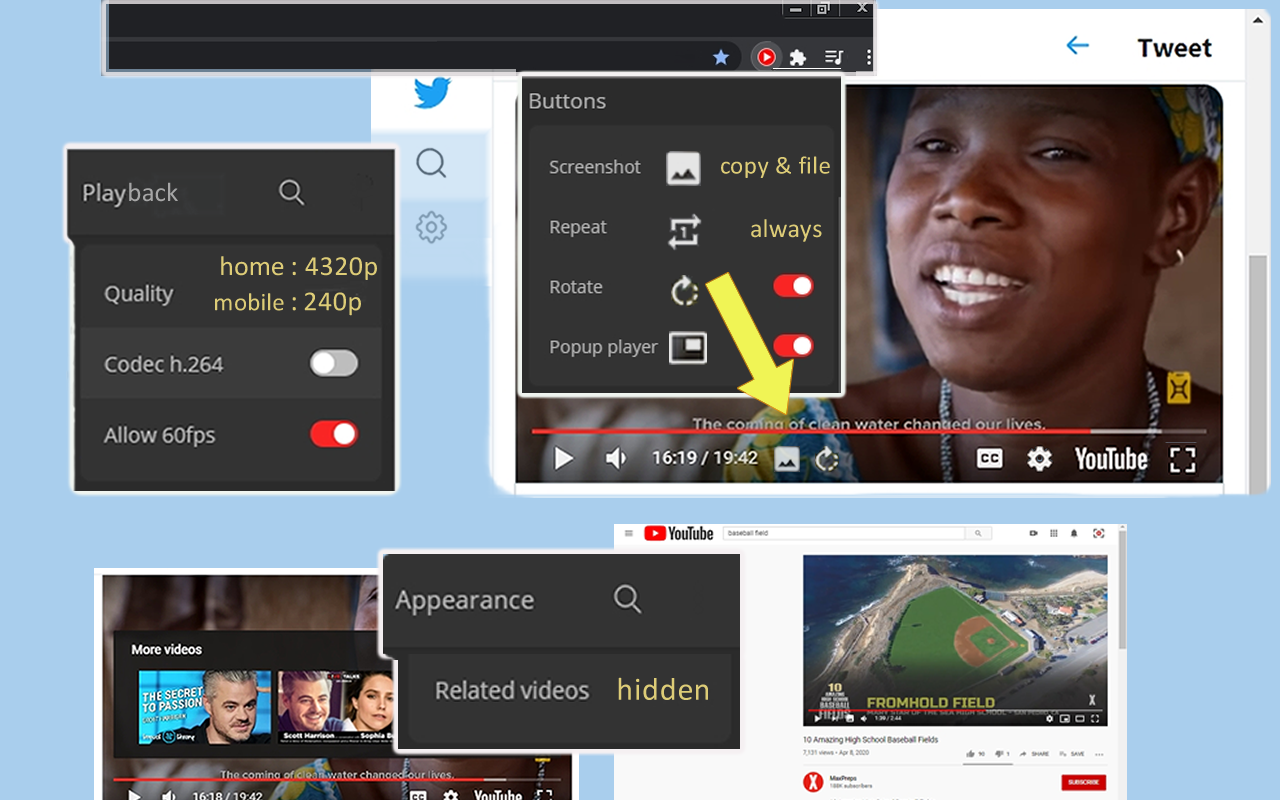This screenshot has height=800, width=1280.
Task: Enter fullscreen using the player icon
Action: pos(1182,459)
